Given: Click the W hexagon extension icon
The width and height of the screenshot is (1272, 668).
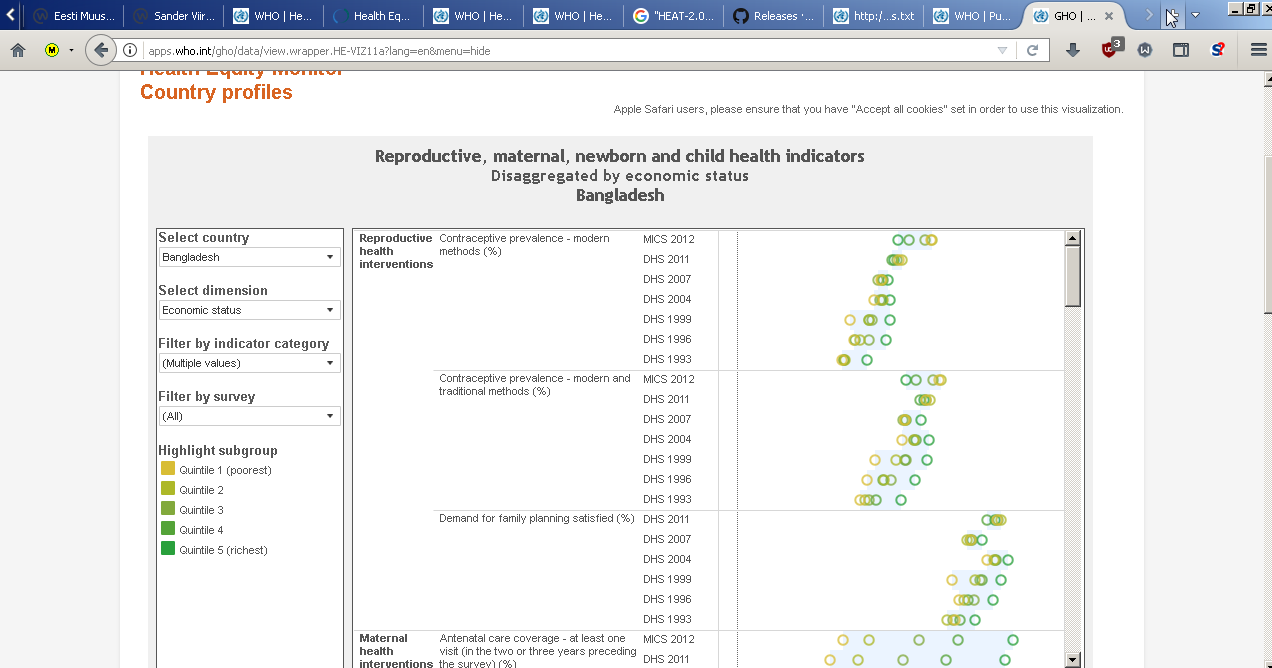Looking at the screenshot, I should point(1145,50).
